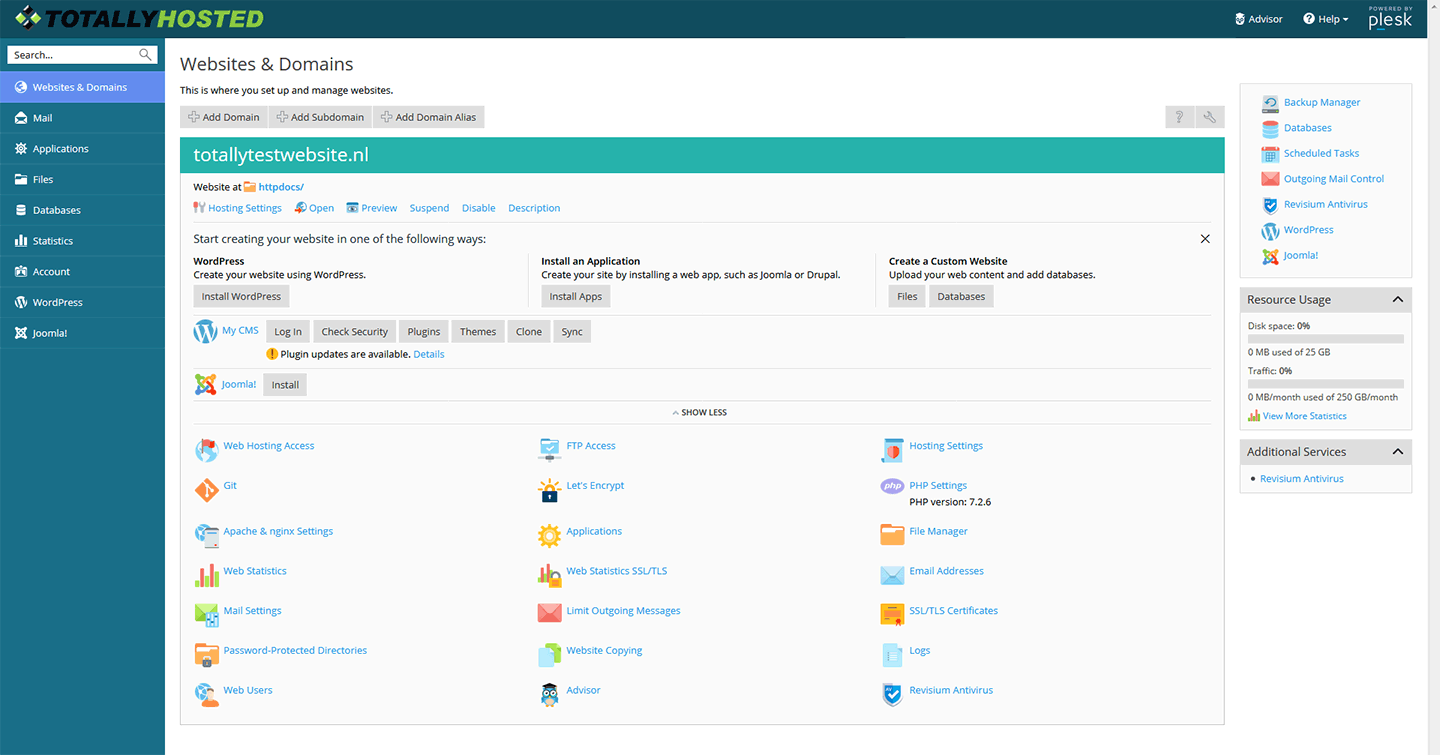Click the Git icon
The image size is (1440, 755).
pos(206,490)
